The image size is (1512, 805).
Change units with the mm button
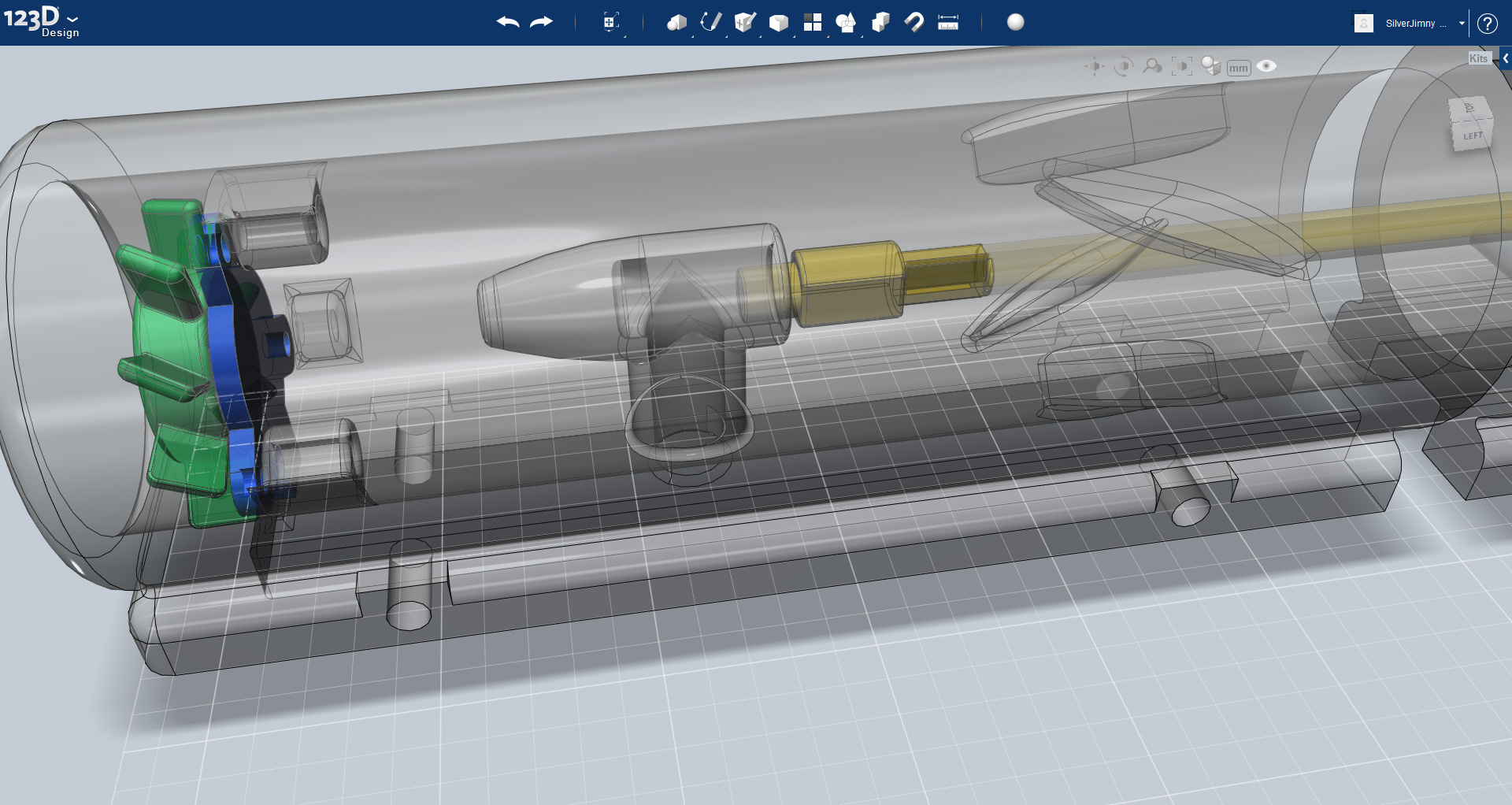point(1239,69)
